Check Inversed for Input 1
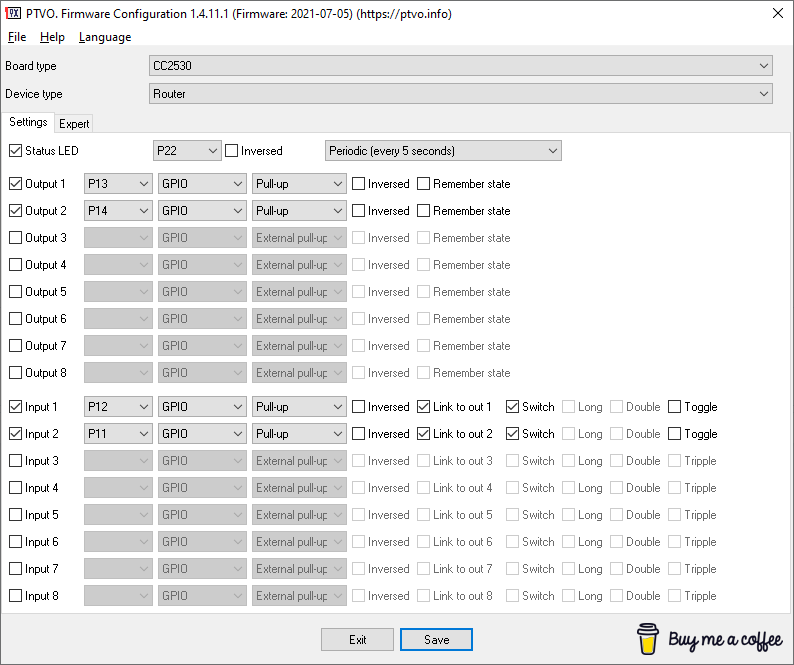The image size is (794, 665). 359,407
